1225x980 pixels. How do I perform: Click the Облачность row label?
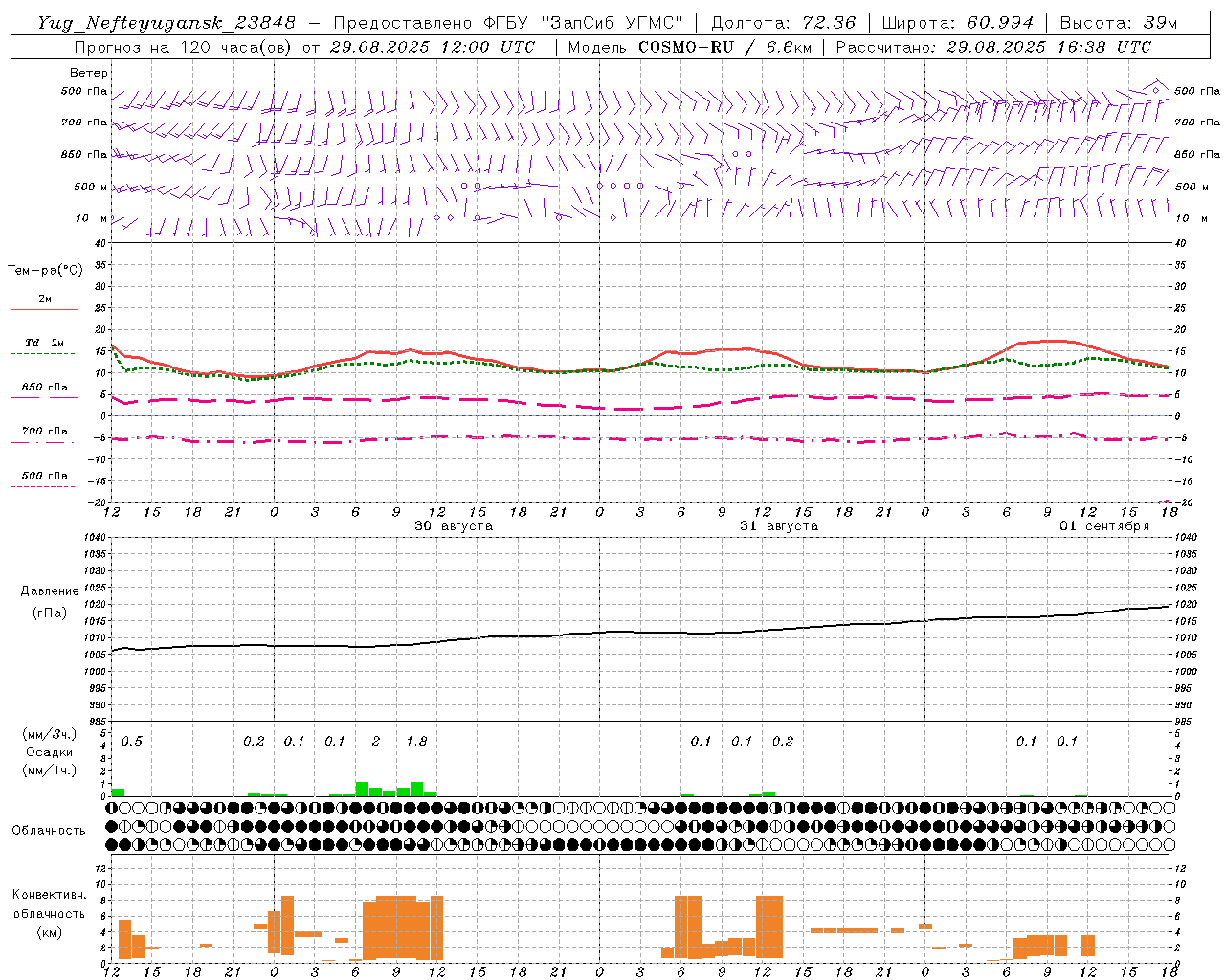(49, 830)
